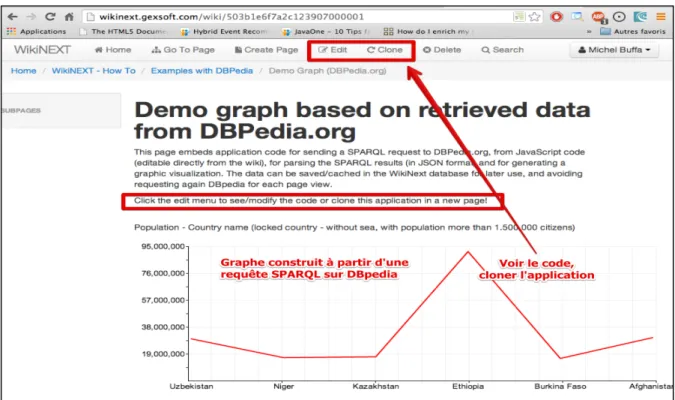Open How do I enrich my bookmark
Viewport: 675px width, 400px height.
(x=427, y=31)
